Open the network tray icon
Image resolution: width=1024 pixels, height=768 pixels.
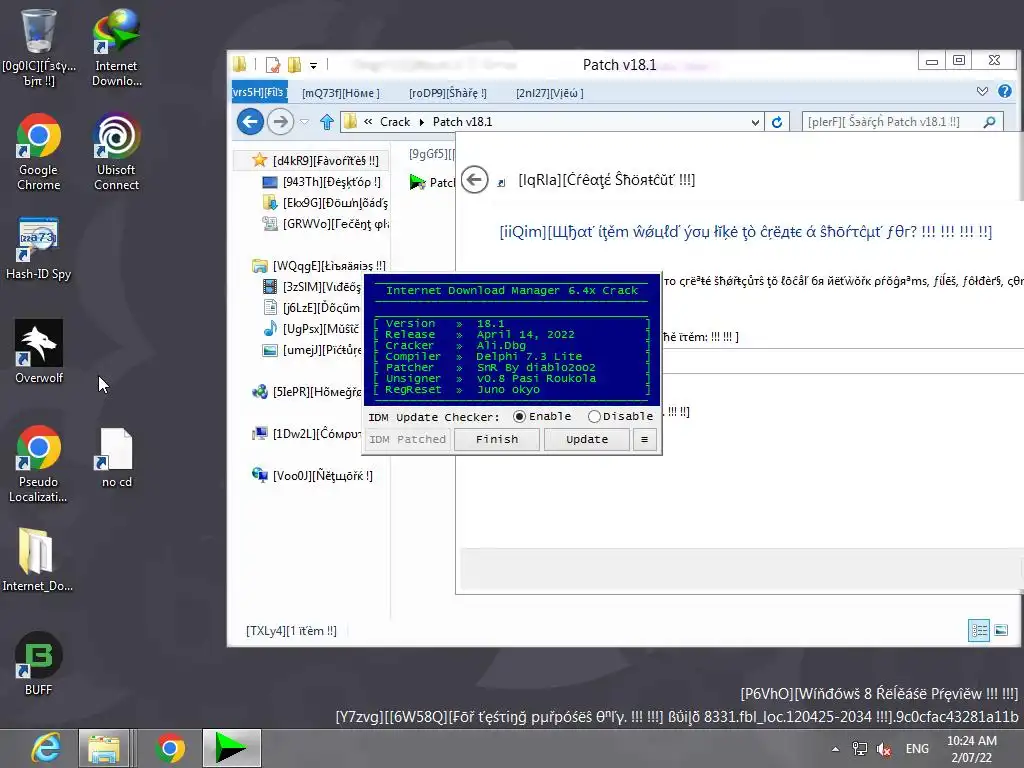pos(860,749)
